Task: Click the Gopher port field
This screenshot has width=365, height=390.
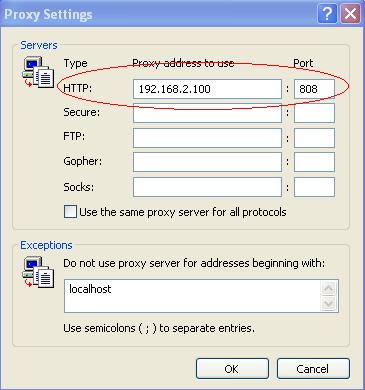Action: click(x=314, y=162)
